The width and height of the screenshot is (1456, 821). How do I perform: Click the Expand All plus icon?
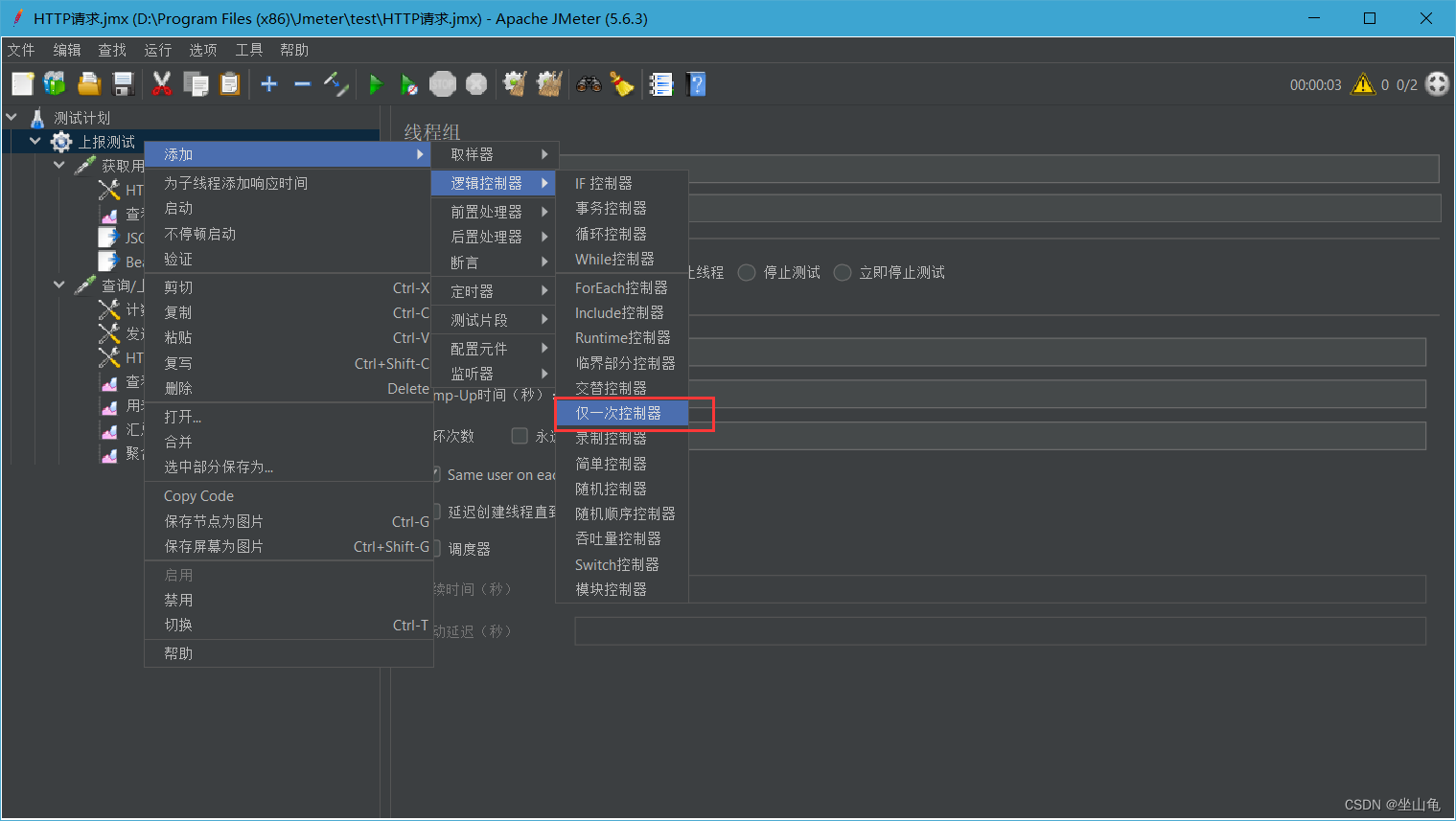pyautogui.click(x=269, y=84)
